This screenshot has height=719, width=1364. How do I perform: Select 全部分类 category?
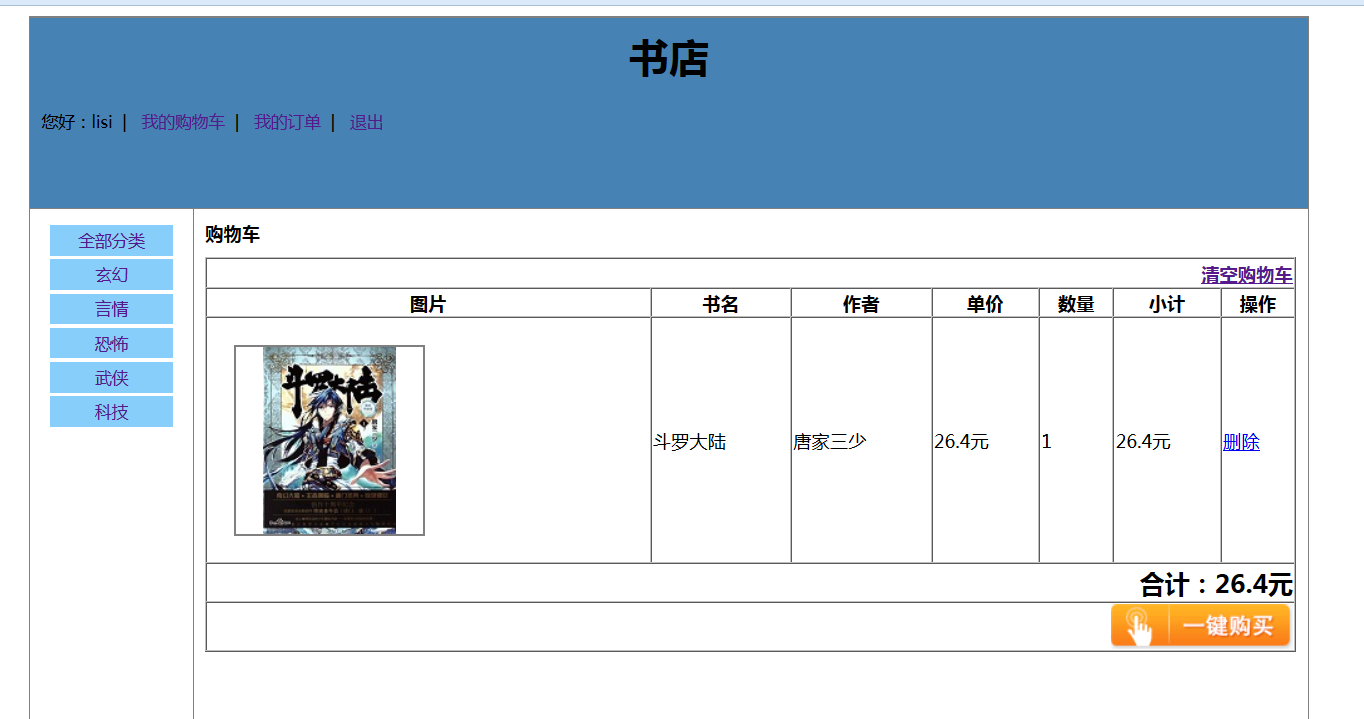[111, 241]
